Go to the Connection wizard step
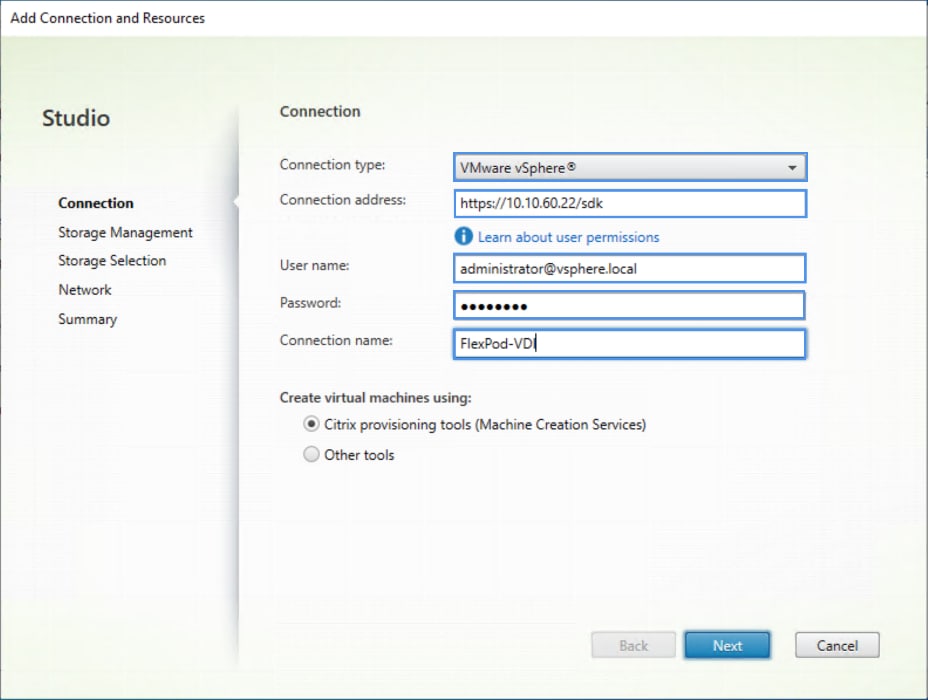 pos(96,203)
